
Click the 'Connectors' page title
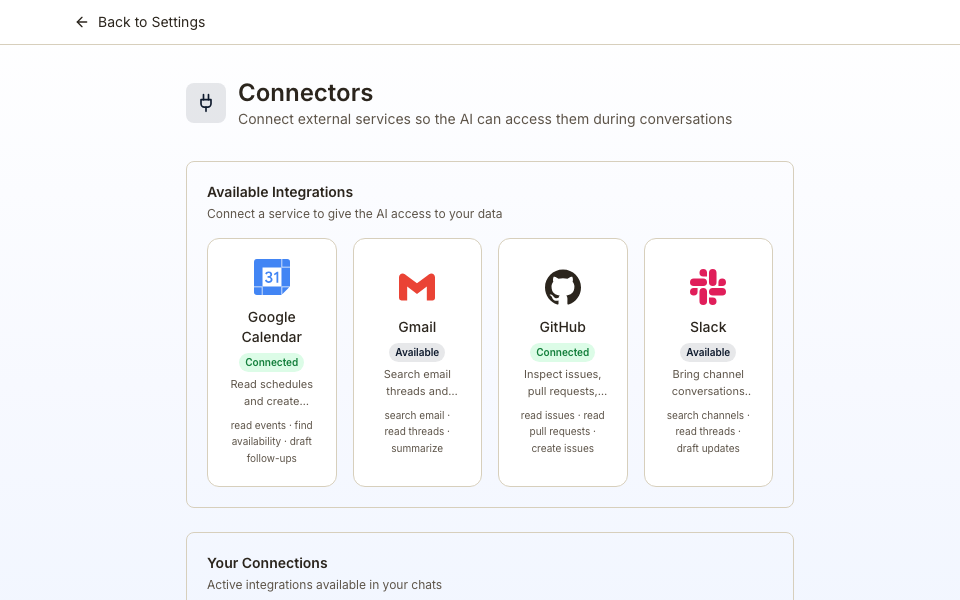coord(306,93)
